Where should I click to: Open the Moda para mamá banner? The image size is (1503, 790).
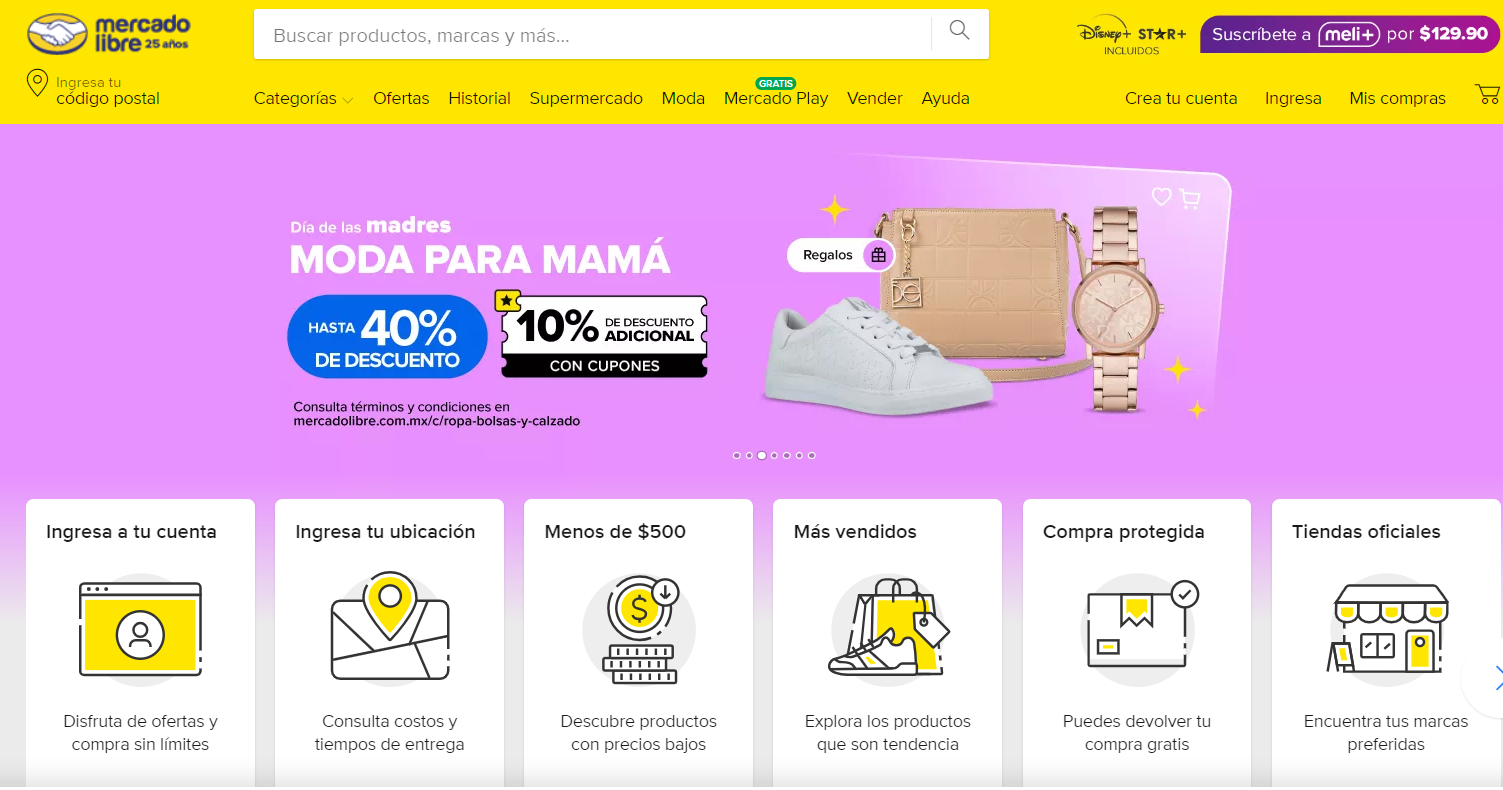pyautogui.click(x=751, y=300)
